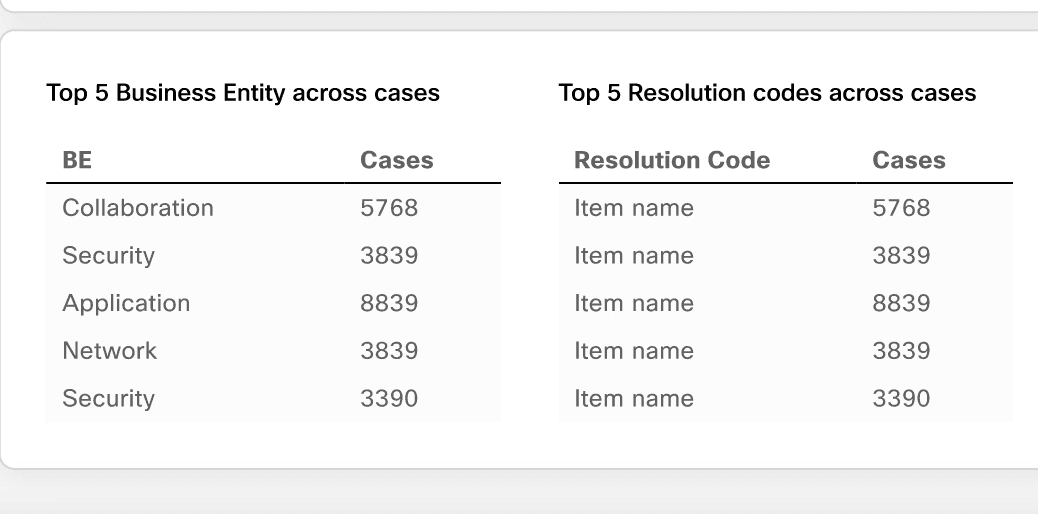1038x514 pixels.
Task: Select the Item name with 8839 cases
Action: [x=786, y=303]
